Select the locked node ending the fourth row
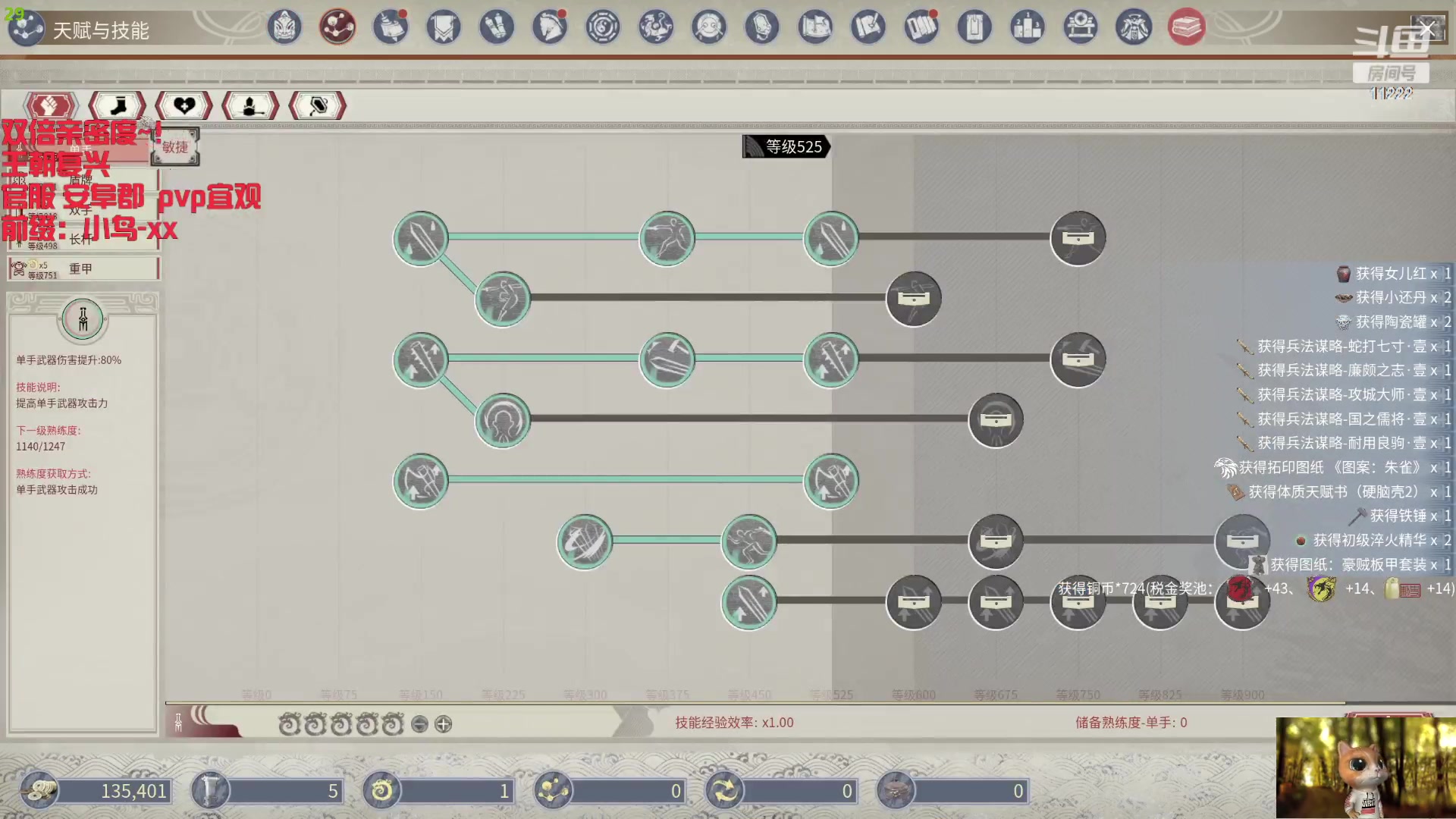Screen dimensions: 1456x819 [x=996, y=420]
